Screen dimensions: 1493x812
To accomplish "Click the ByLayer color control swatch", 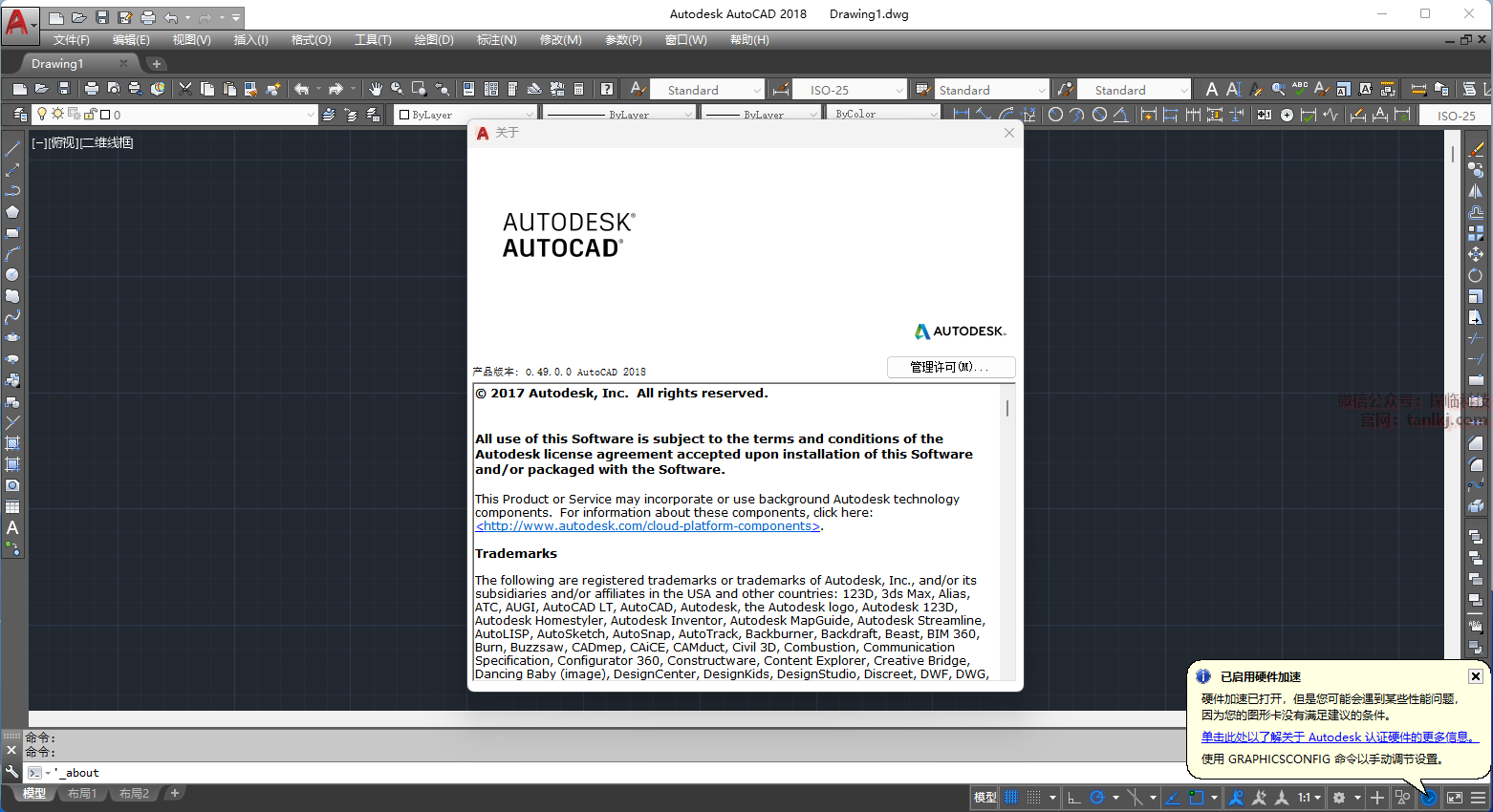I will point(404,115).
